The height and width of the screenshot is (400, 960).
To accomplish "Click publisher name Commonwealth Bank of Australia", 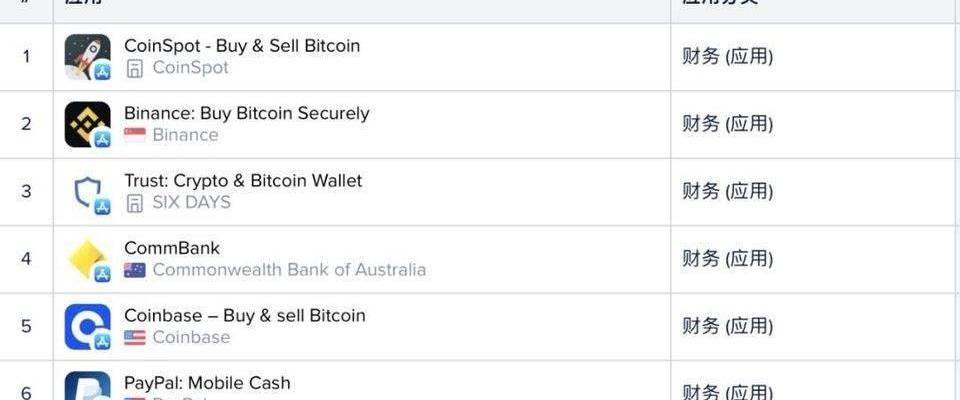I will pos(289,270).
